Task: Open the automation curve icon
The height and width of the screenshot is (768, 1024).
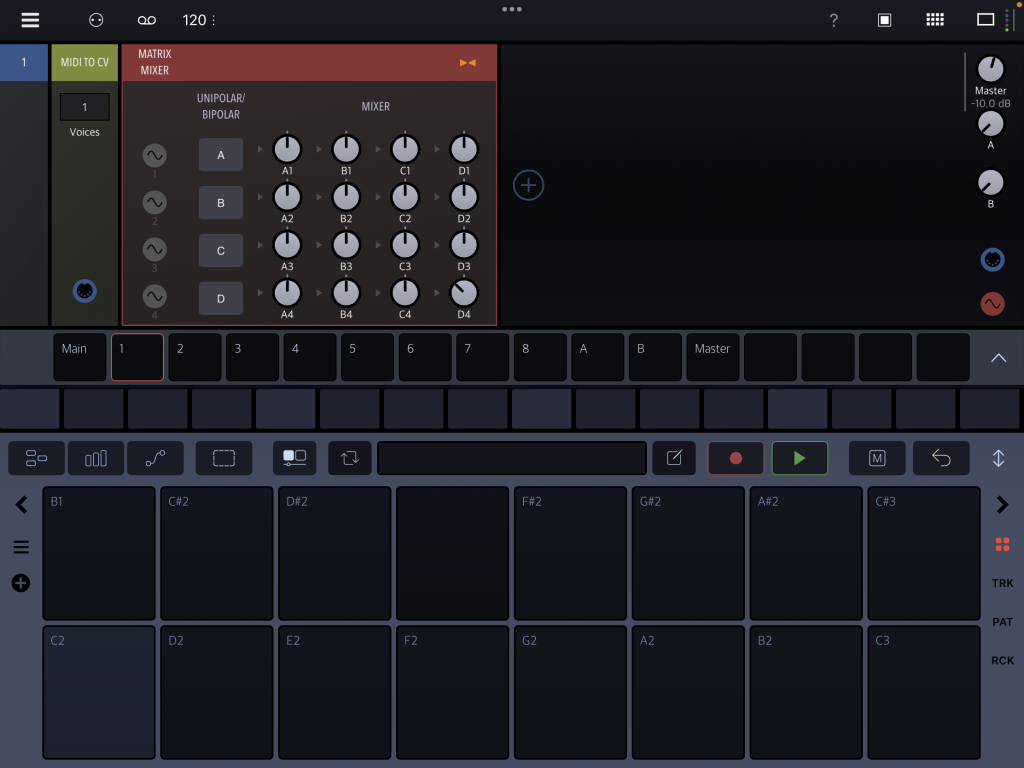Action: click(x=155, y=458)
